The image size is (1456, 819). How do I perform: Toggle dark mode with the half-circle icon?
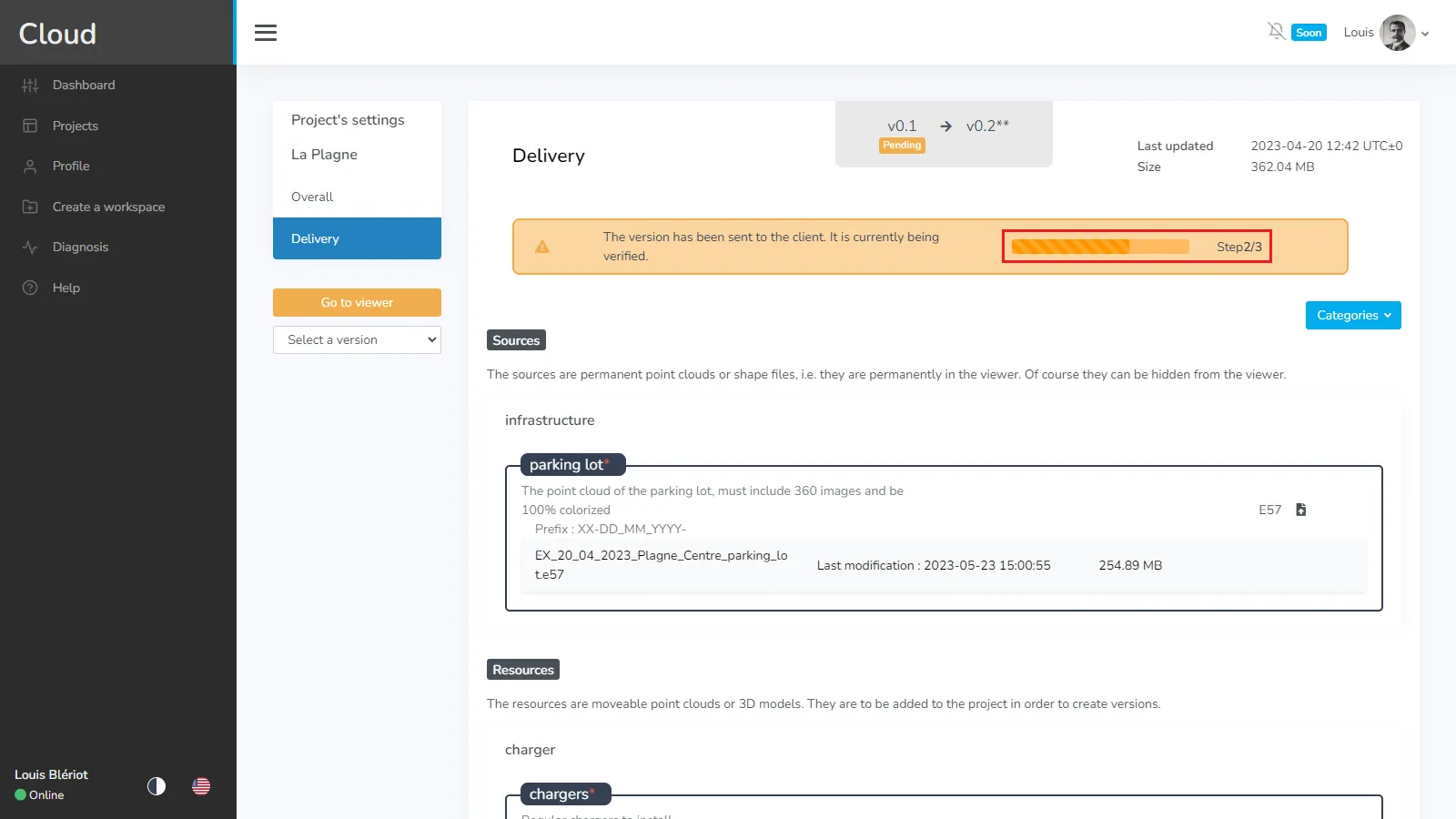click(x=156, y=786)
